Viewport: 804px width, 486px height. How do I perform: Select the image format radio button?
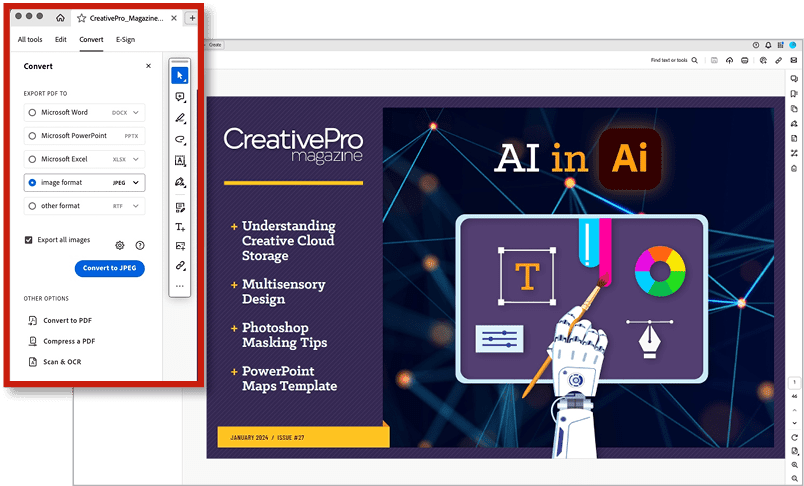pyautogui.click(x=32, y=183)
